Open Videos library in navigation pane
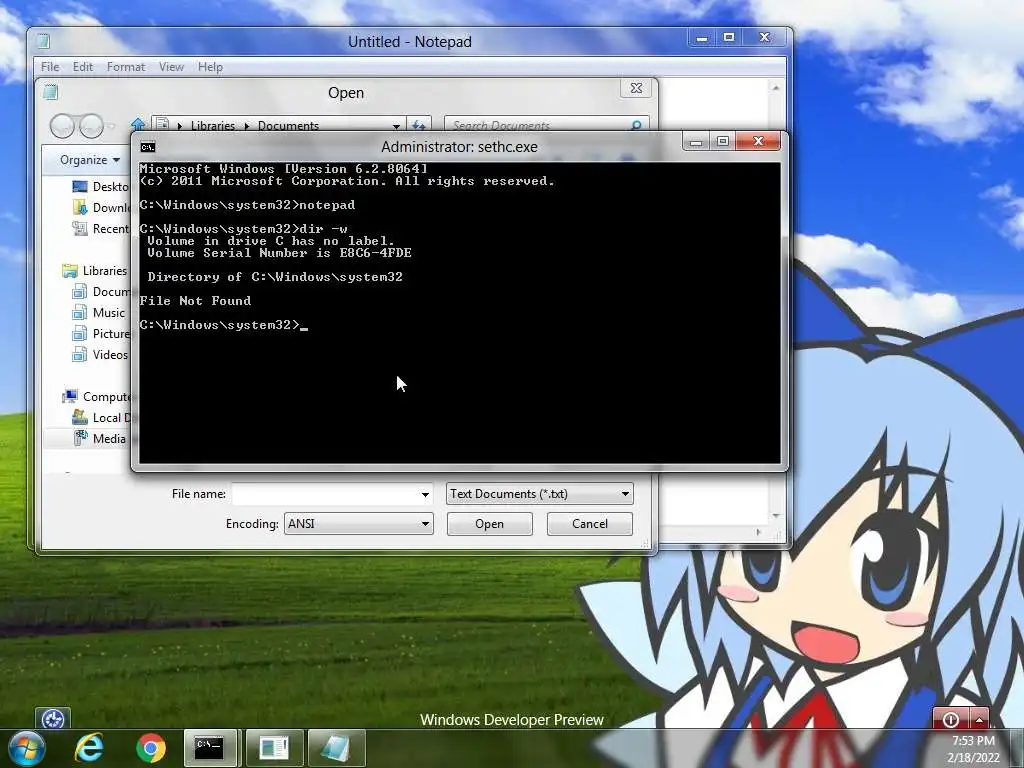 pos(100,354)
